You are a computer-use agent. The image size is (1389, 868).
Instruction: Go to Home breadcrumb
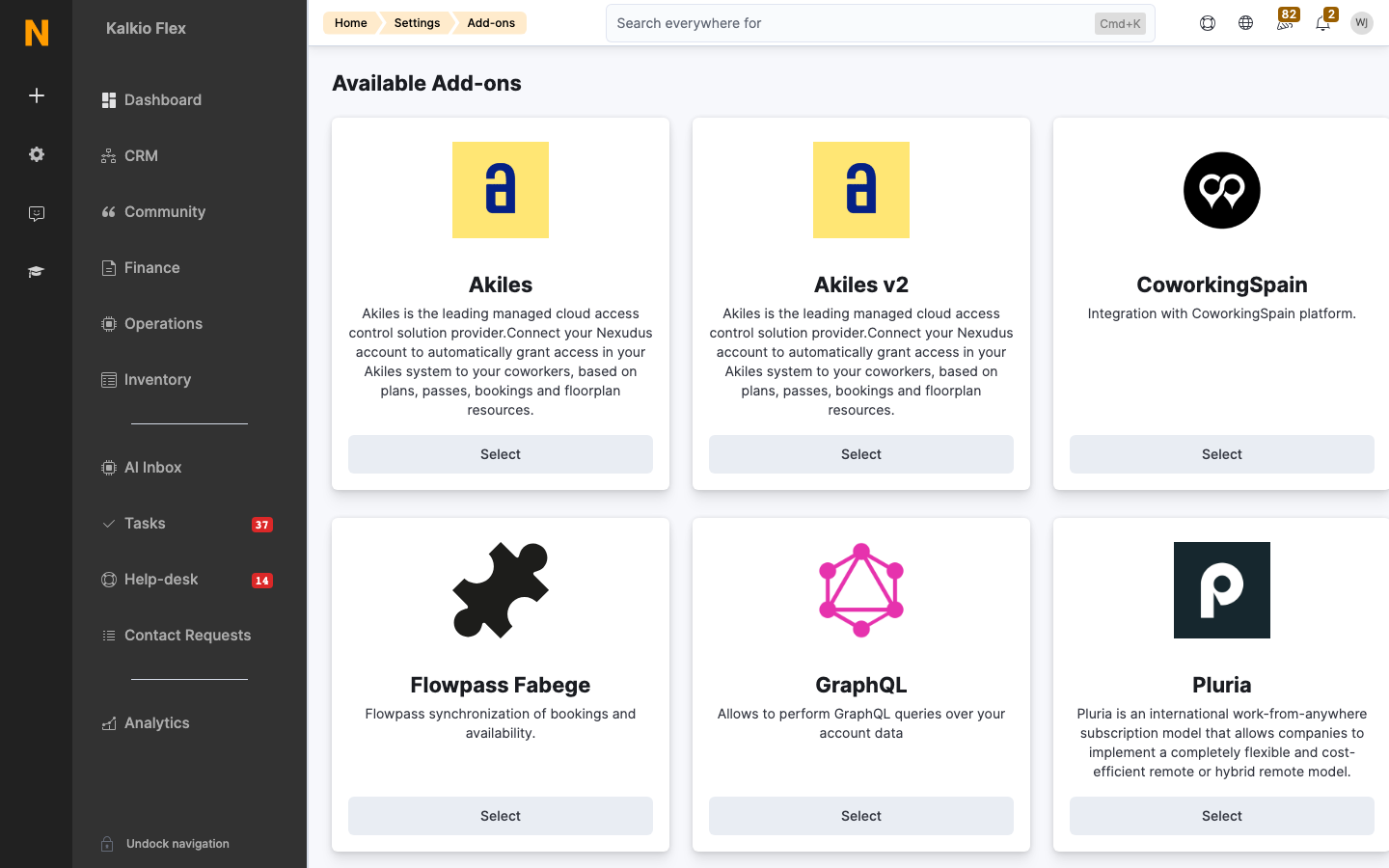[x=351, y=23]
